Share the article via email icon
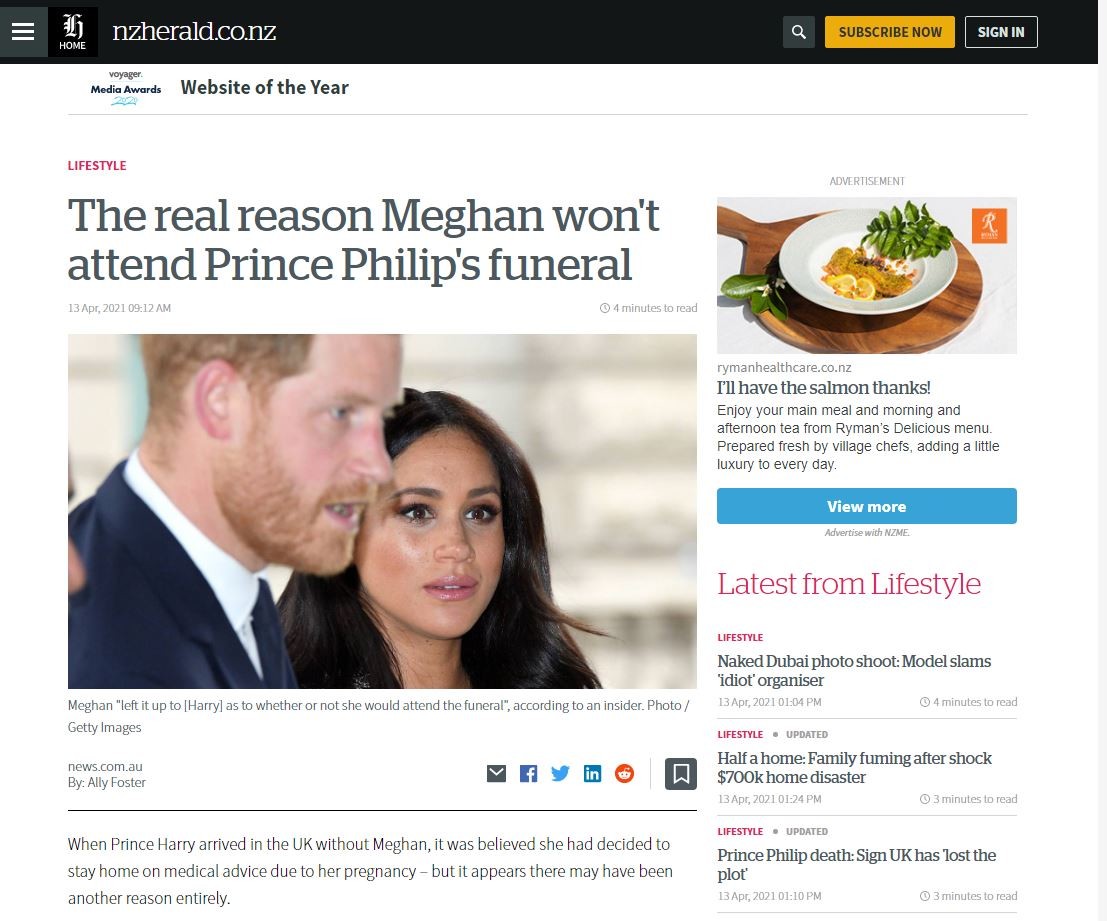The height and width of the screenshot is (921, 1107). [x=496, y=773]
